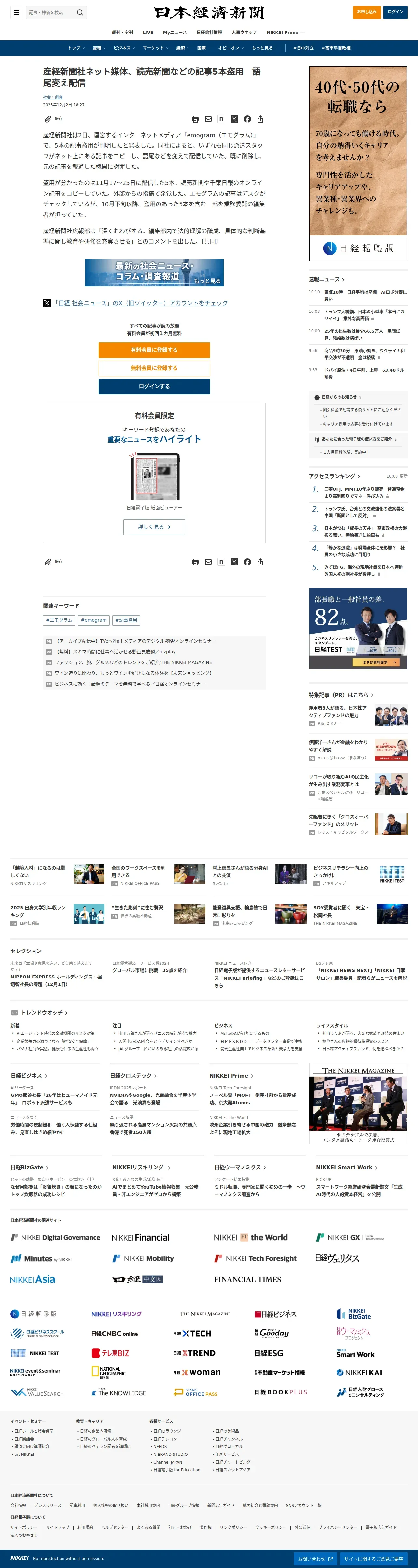Open the テレ東BIZ logo link
Viewport: 418px width, 1568px height.
(110, 1353)
